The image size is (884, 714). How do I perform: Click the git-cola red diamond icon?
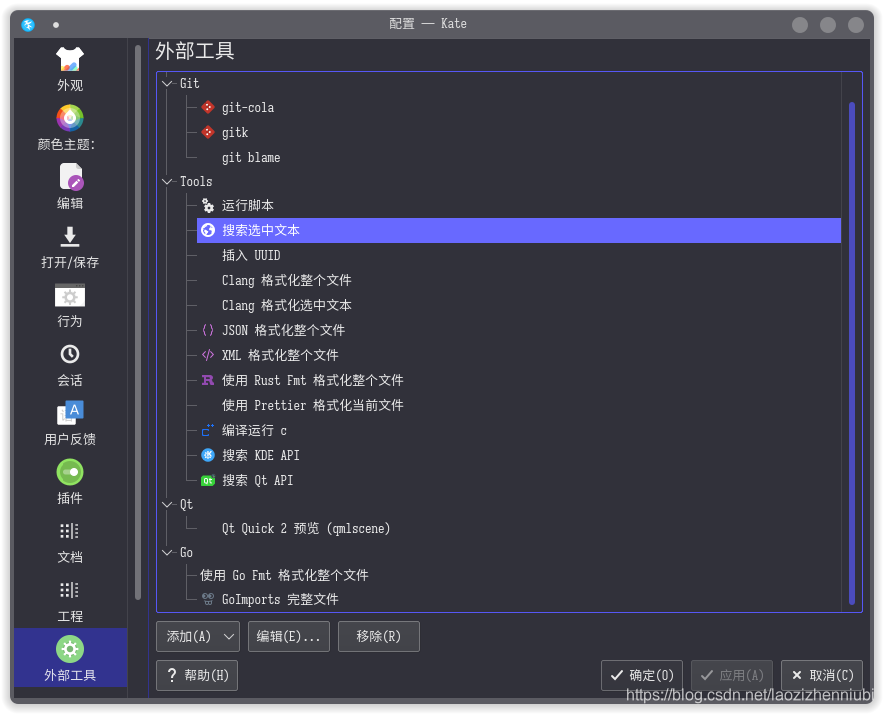[208, 107]
